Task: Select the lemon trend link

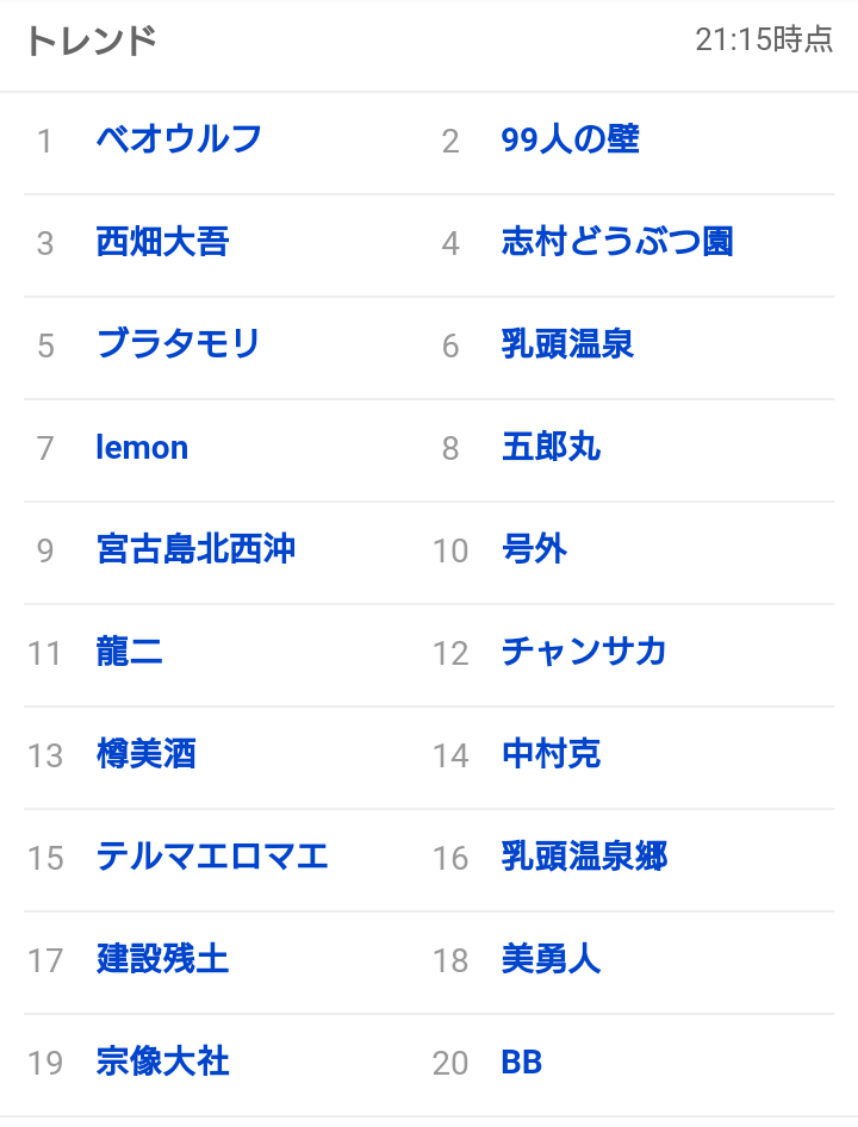Action: click(142, 448)
